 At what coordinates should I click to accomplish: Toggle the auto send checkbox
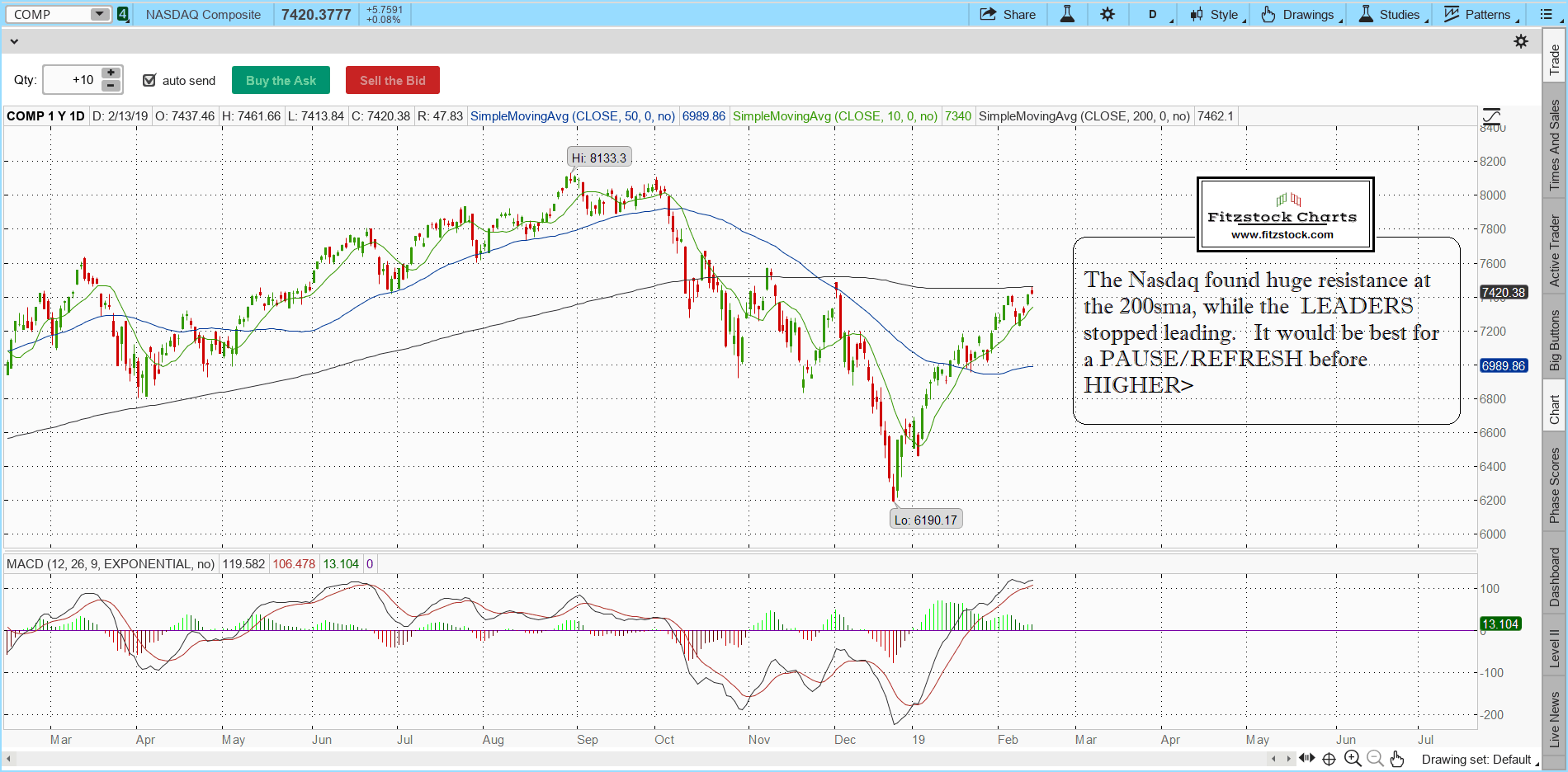tap(149, 80)
